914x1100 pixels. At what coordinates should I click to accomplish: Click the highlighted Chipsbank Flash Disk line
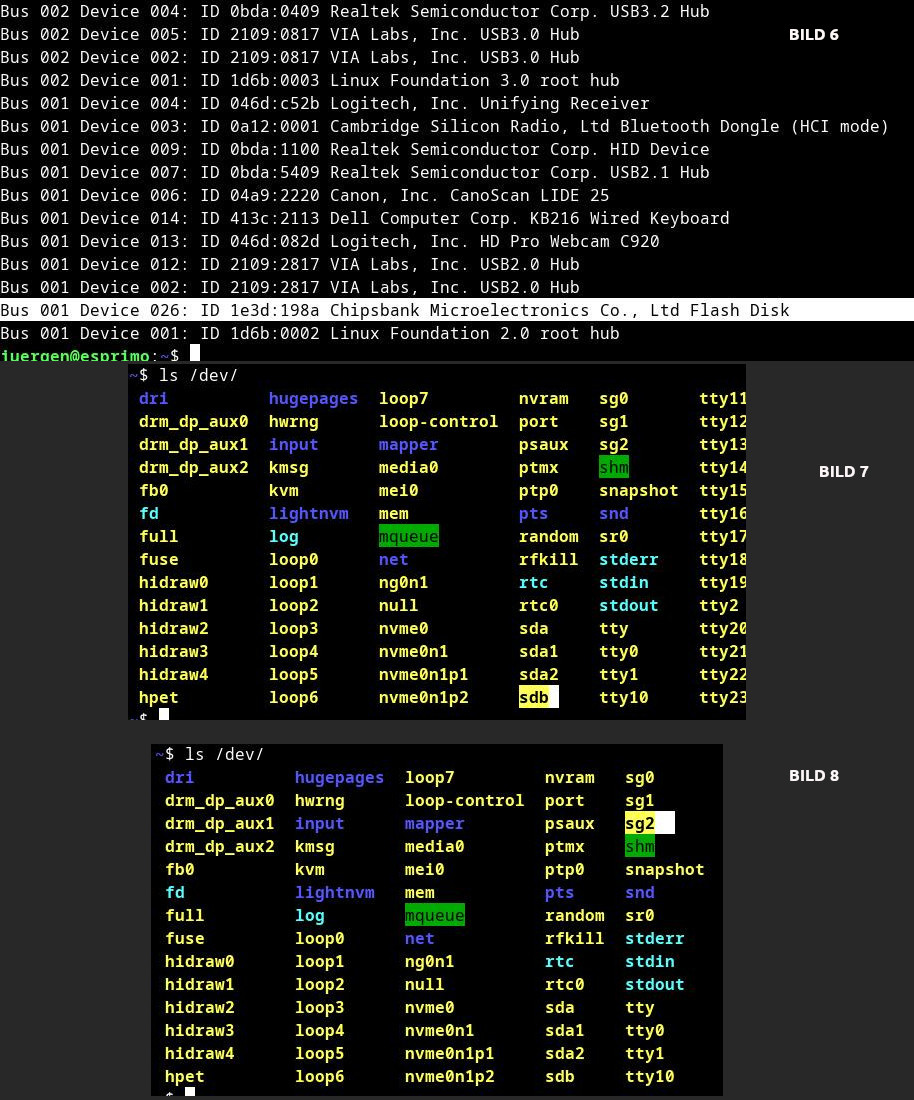point(395,310)
